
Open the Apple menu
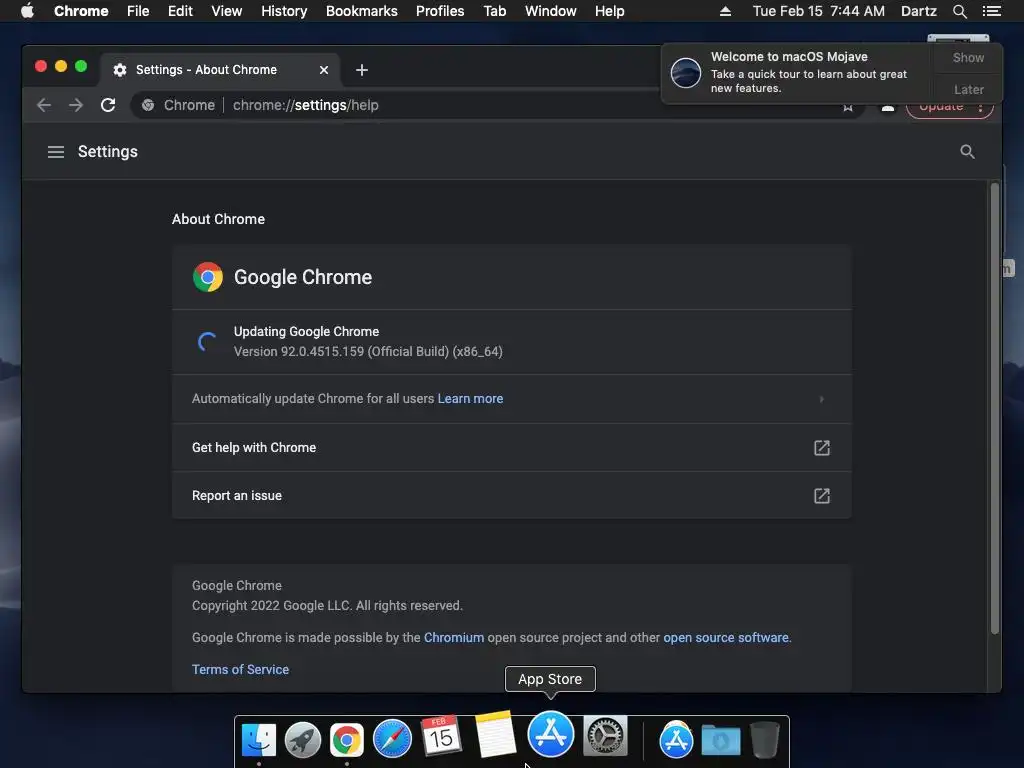[x=27, y=11]
